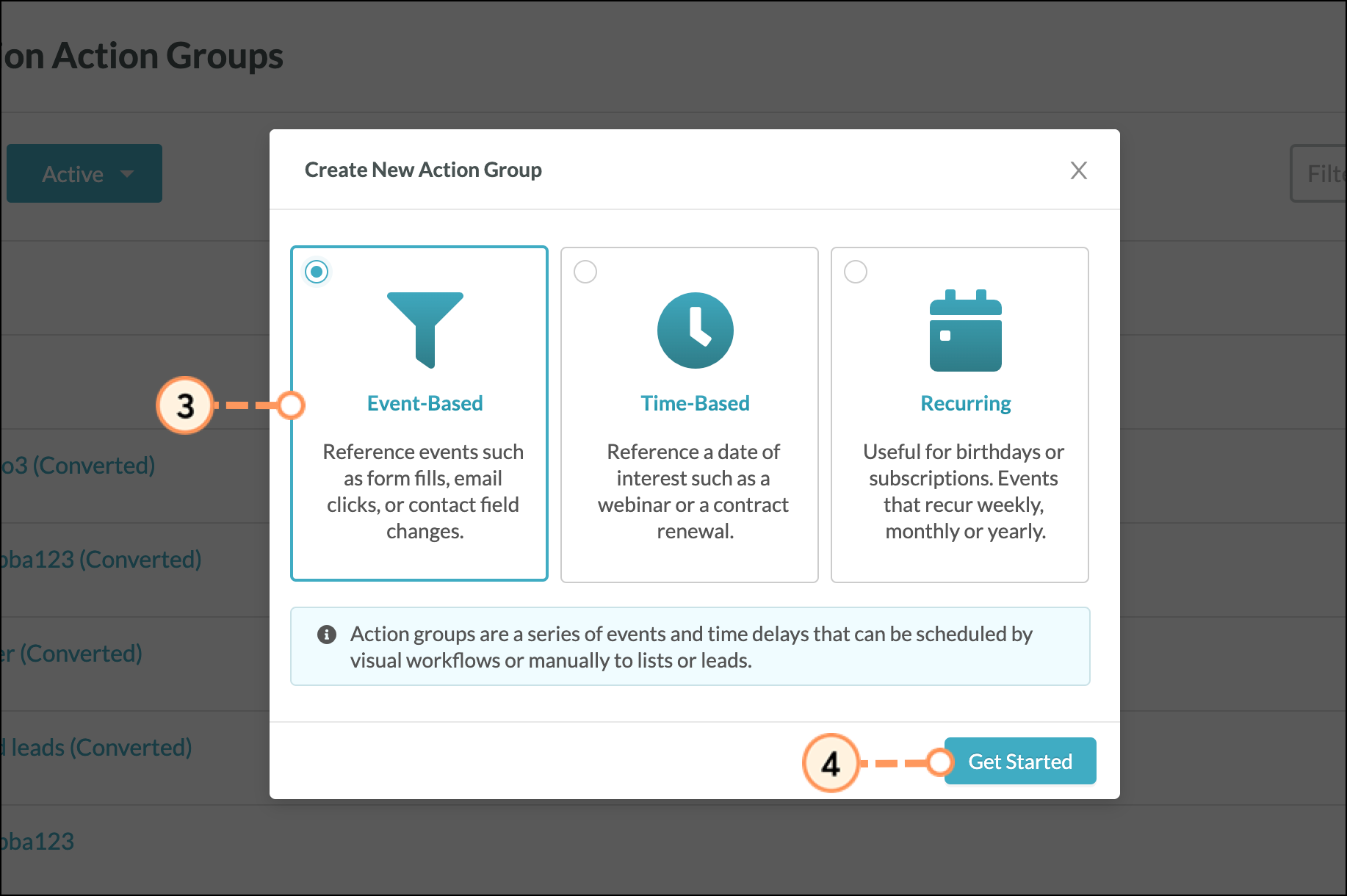Open the 'o3 (Converted)' action group link
This screenshot has width=1347, height=896.
78,465
